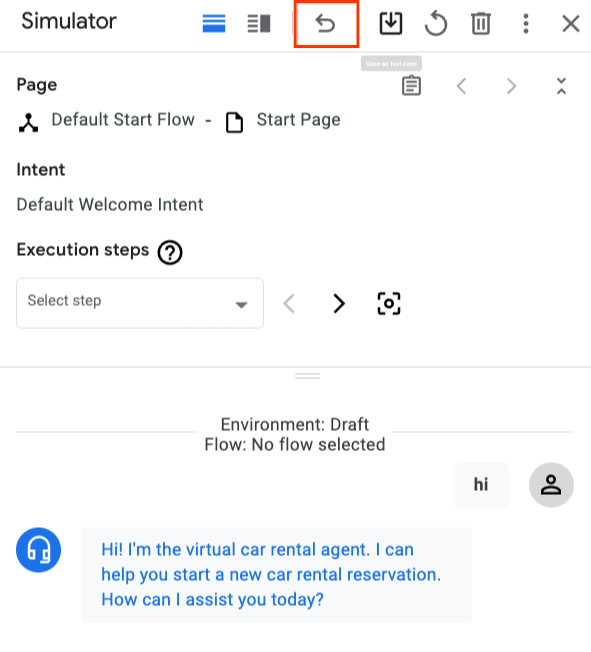Screen dimensions: 591x652
Task: Open the Select step dropdown
Action: click(x=140, y=303)
